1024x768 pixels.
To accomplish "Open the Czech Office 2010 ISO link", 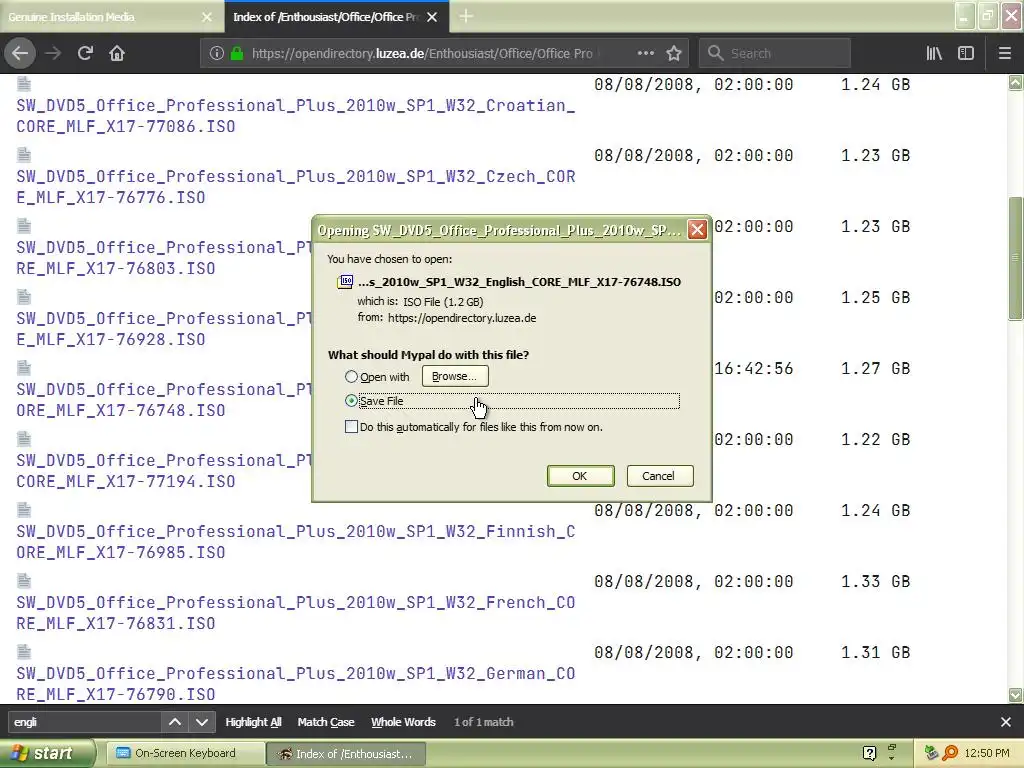I will point(296,187).
